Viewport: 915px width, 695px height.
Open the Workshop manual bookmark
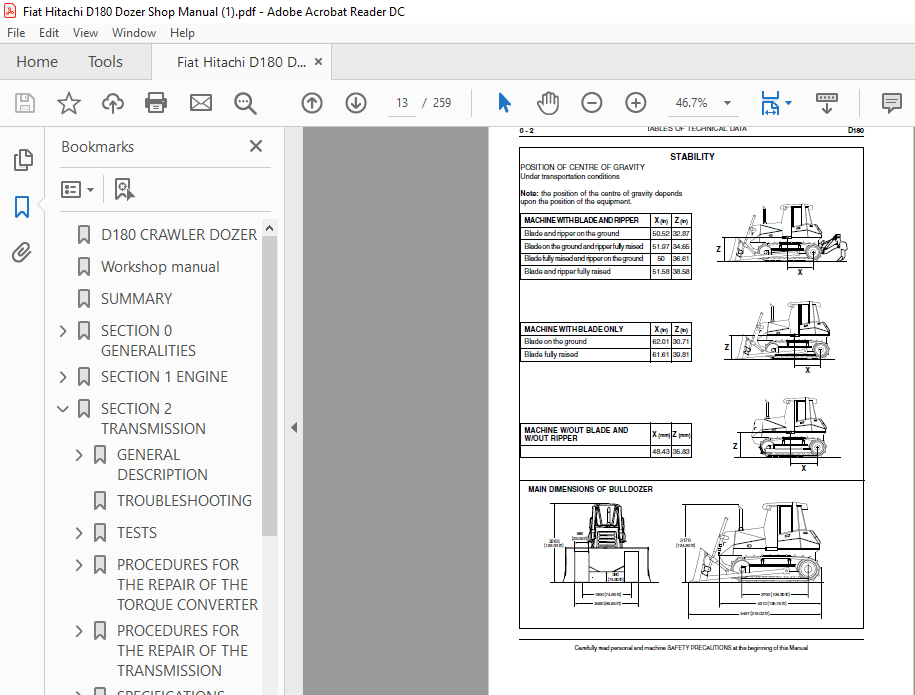click(160, 267)
